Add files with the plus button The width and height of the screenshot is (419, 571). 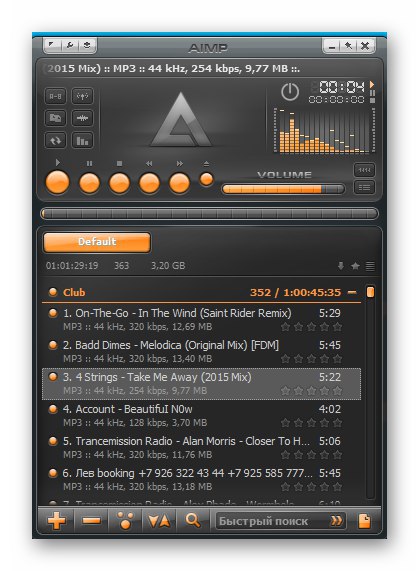pos(57,521)
